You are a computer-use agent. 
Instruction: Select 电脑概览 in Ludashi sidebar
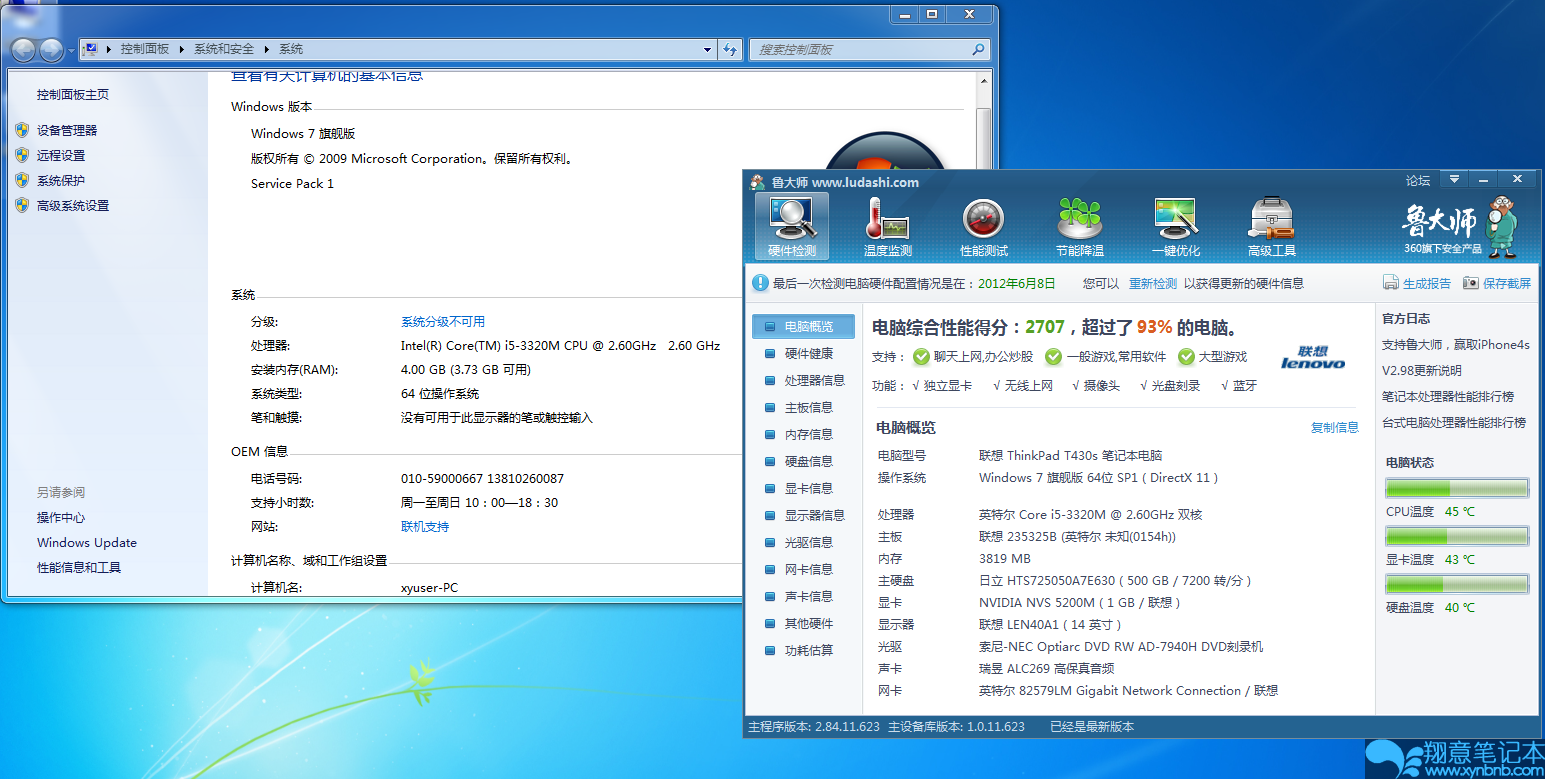coord(804,326)
